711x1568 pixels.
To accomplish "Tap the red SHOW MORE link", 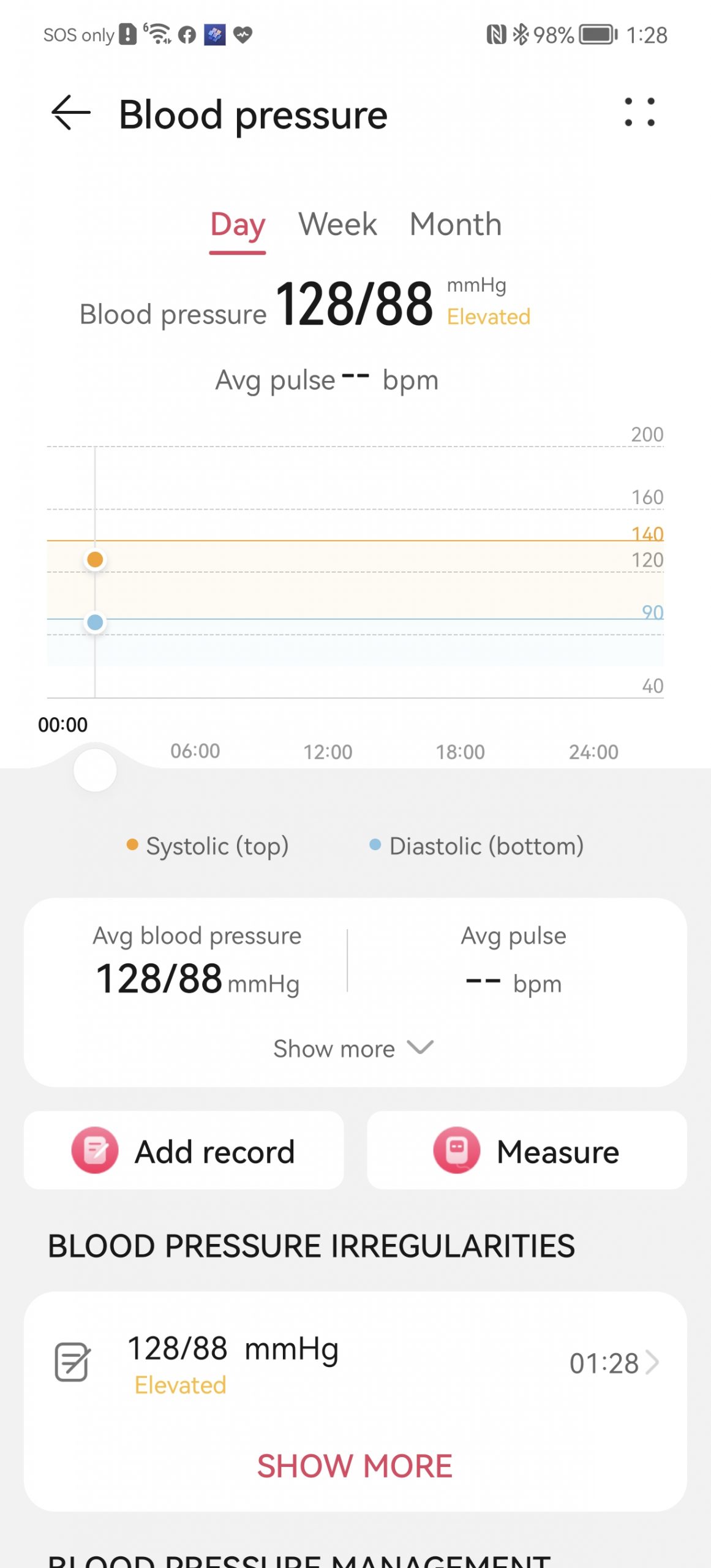I will coord(355,1466).
